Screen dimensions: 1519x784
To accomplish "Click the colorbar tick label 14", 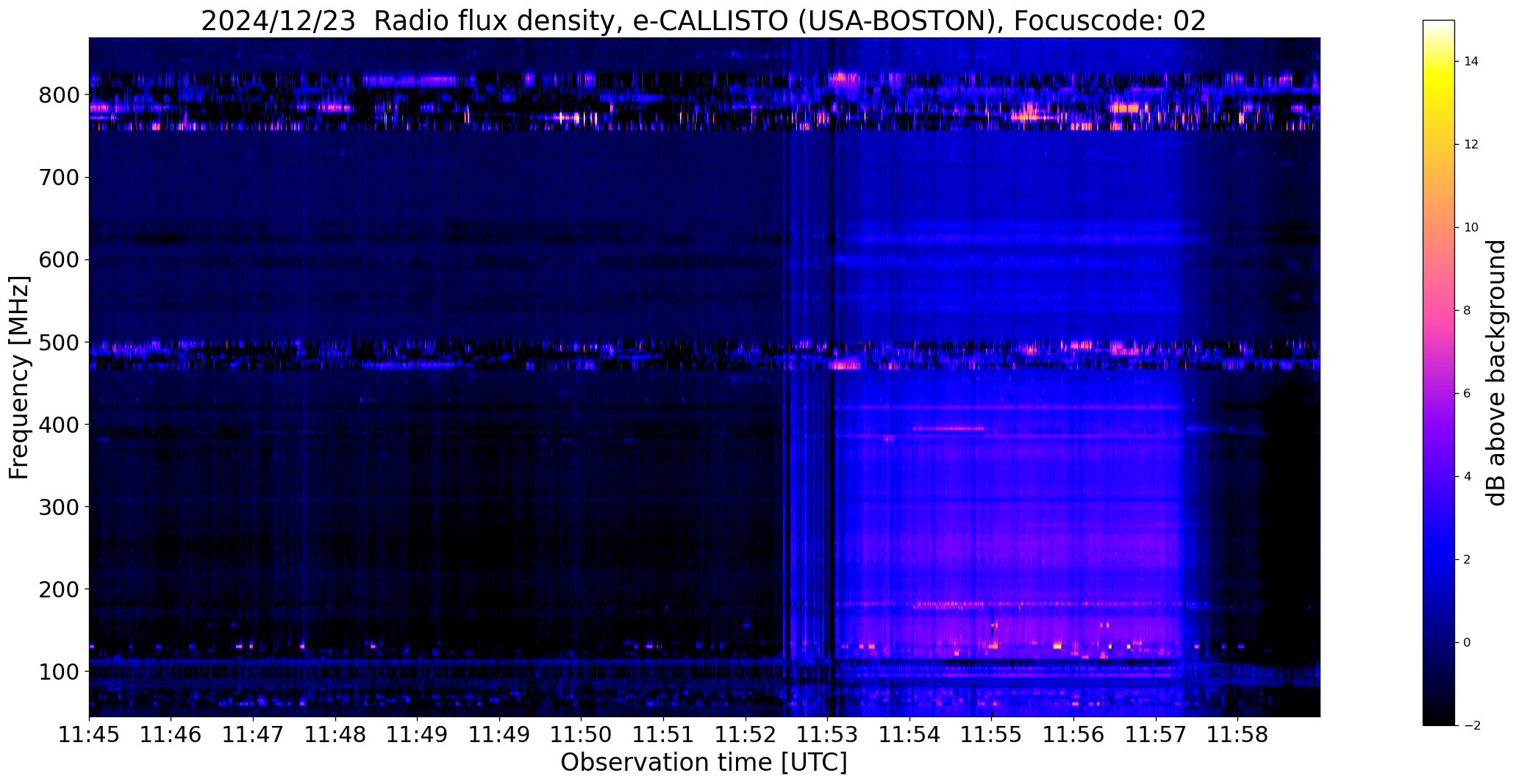I will 1471,62.
